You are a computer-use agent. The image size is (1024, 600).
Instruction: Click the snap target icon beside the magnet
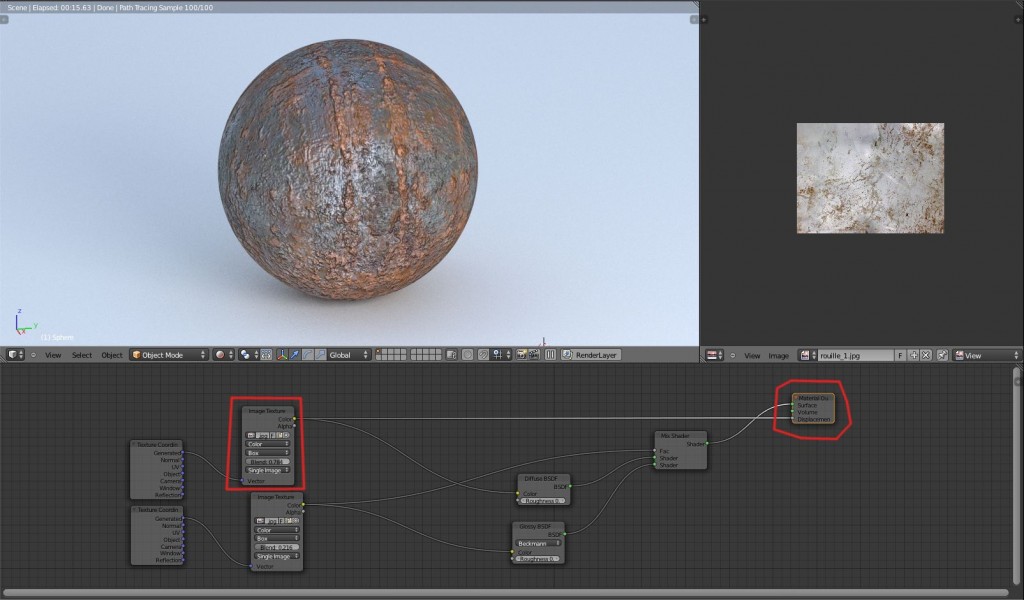click(x=498, y=355)
